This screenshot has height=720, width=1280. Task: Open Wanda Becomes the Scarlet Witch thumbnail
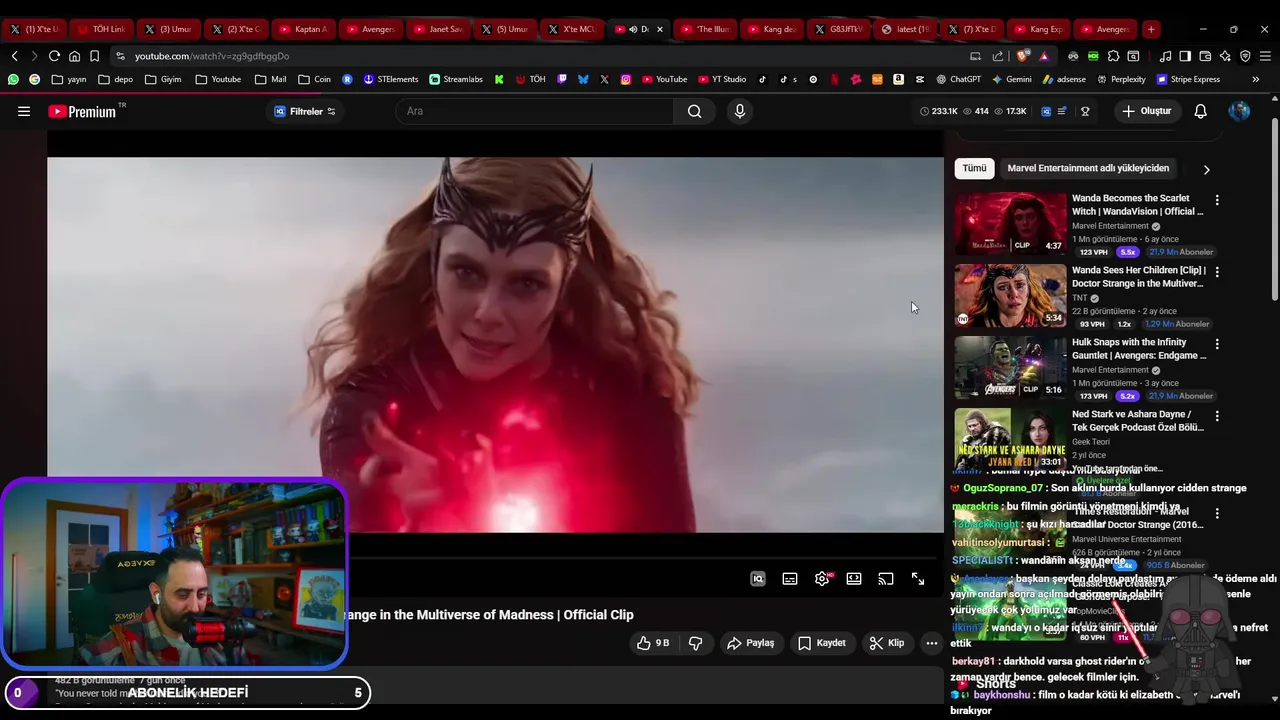click(x=1010, y=224)
